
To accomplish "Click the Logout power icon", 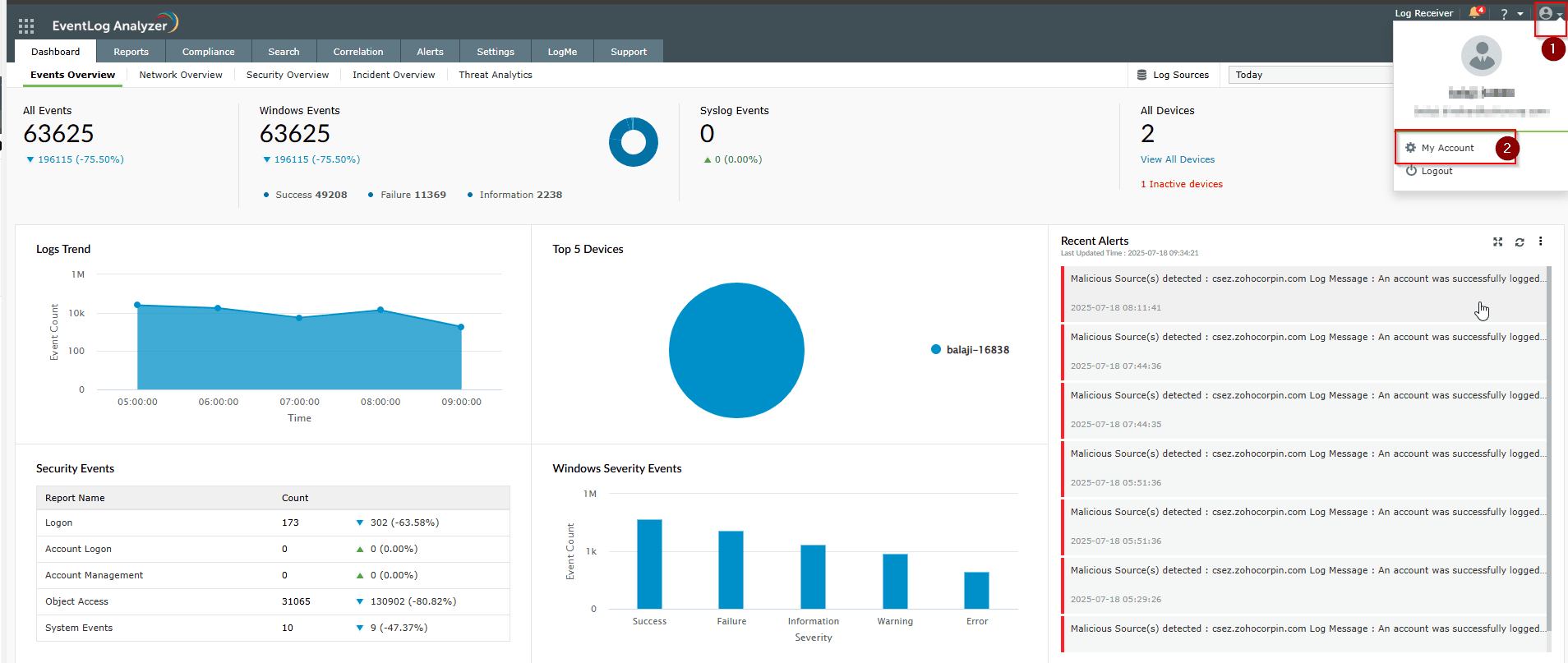I will point(1411,171).
